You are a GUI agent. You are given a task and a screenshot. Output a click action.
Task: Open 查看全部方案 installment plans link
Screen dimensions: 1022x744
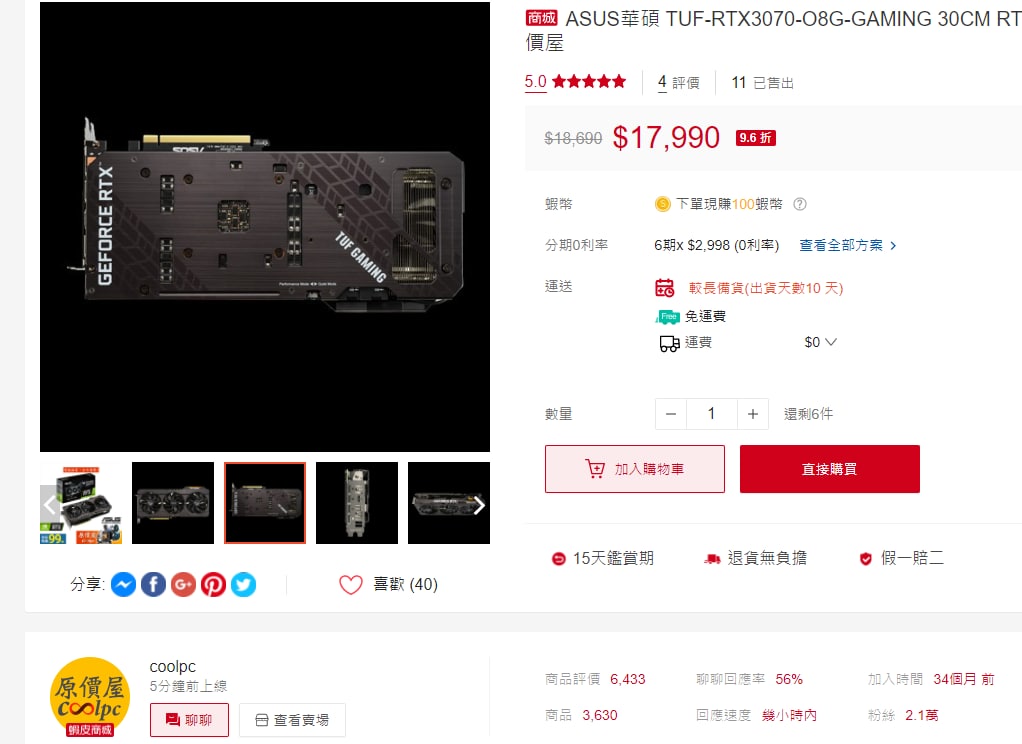point(848,245)
